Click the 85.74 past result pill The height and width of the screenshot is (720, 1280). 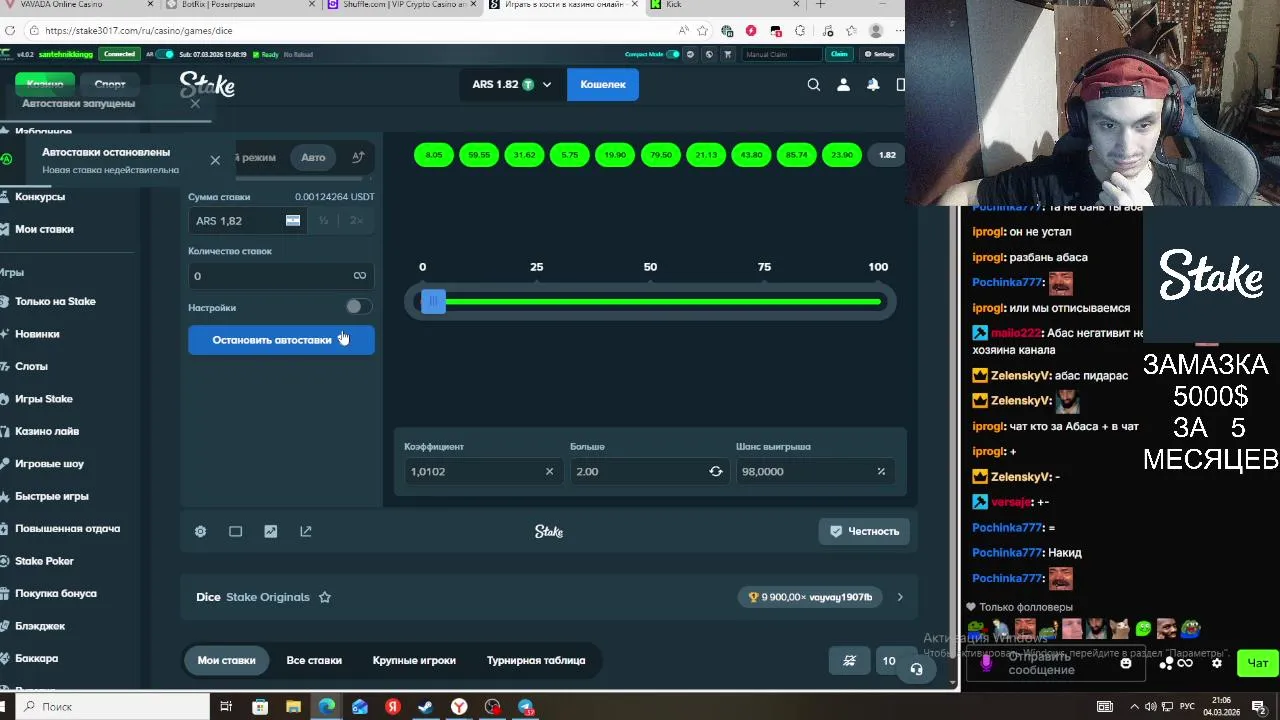[x=797, y=155]
